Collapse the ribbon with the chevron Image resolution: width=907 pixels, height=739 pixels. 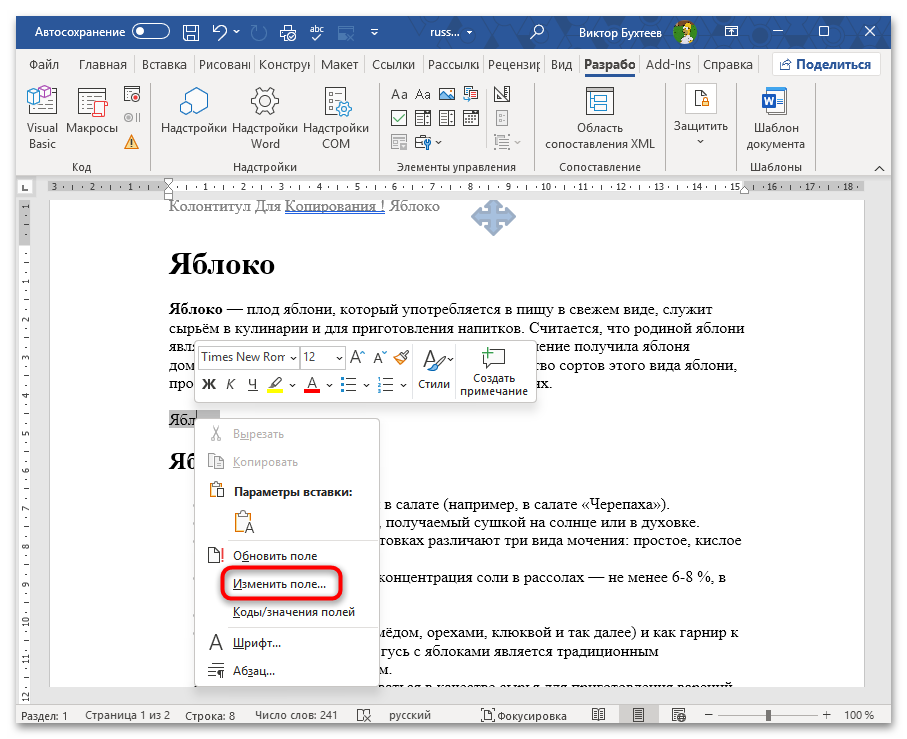point(879,168)
